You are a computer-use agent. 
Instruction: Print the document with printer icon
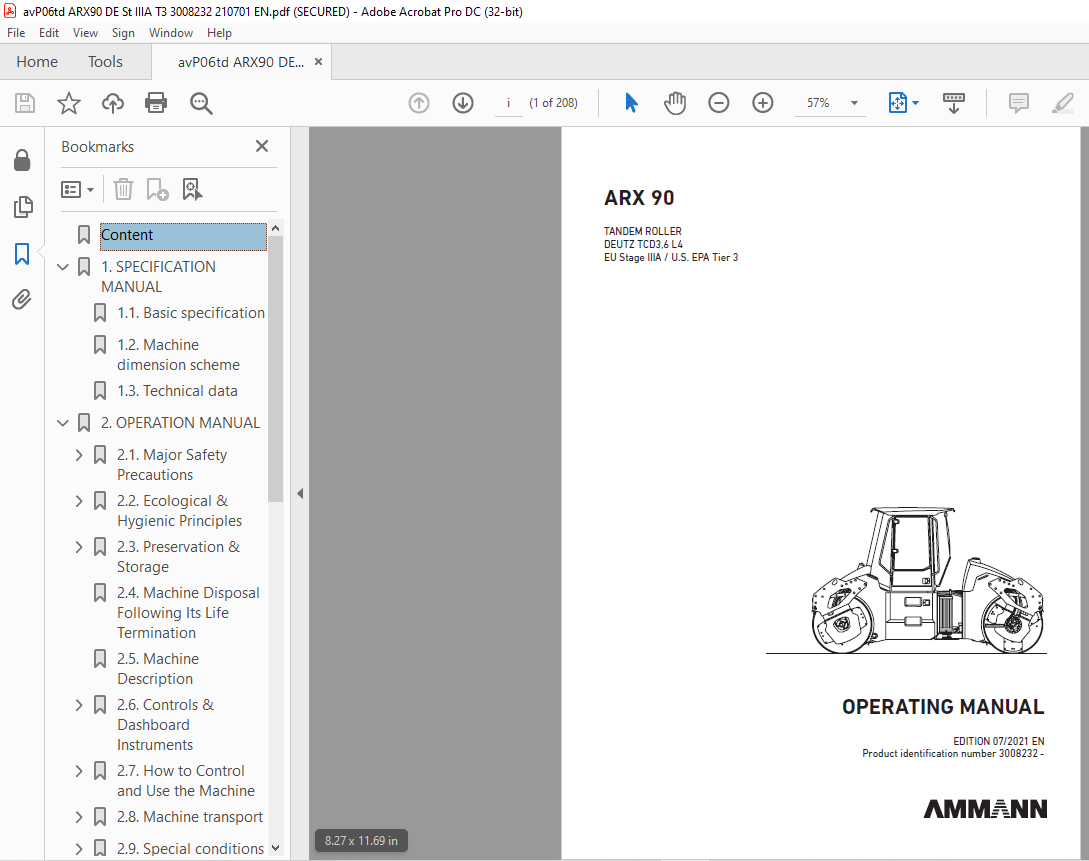pos(156,103)
